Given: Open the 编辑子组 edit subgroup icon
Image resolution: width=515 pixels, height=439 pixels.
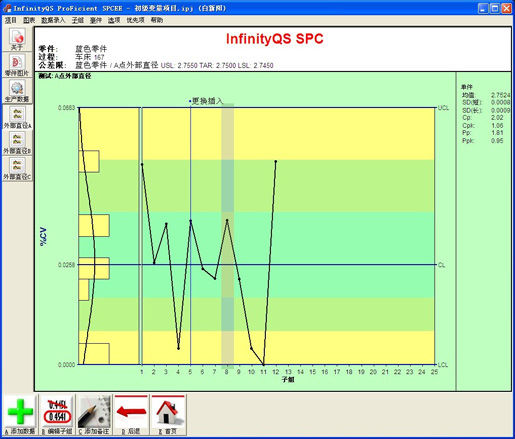Looking at the screenshot, I should tap(57, 415).
